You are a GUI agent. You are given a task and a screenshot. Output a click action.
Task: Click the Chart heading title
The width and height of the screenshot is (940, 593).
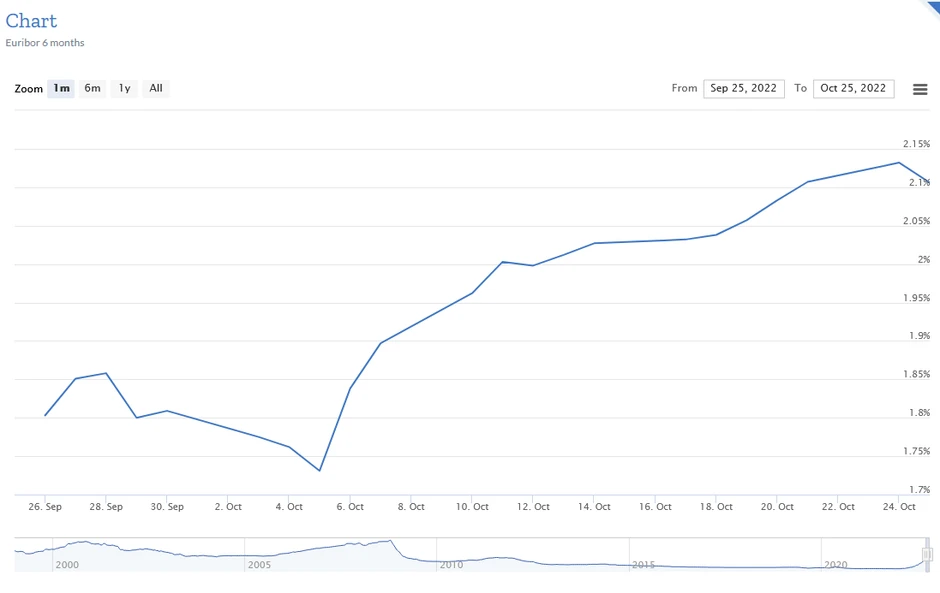[x=31, y=21]
